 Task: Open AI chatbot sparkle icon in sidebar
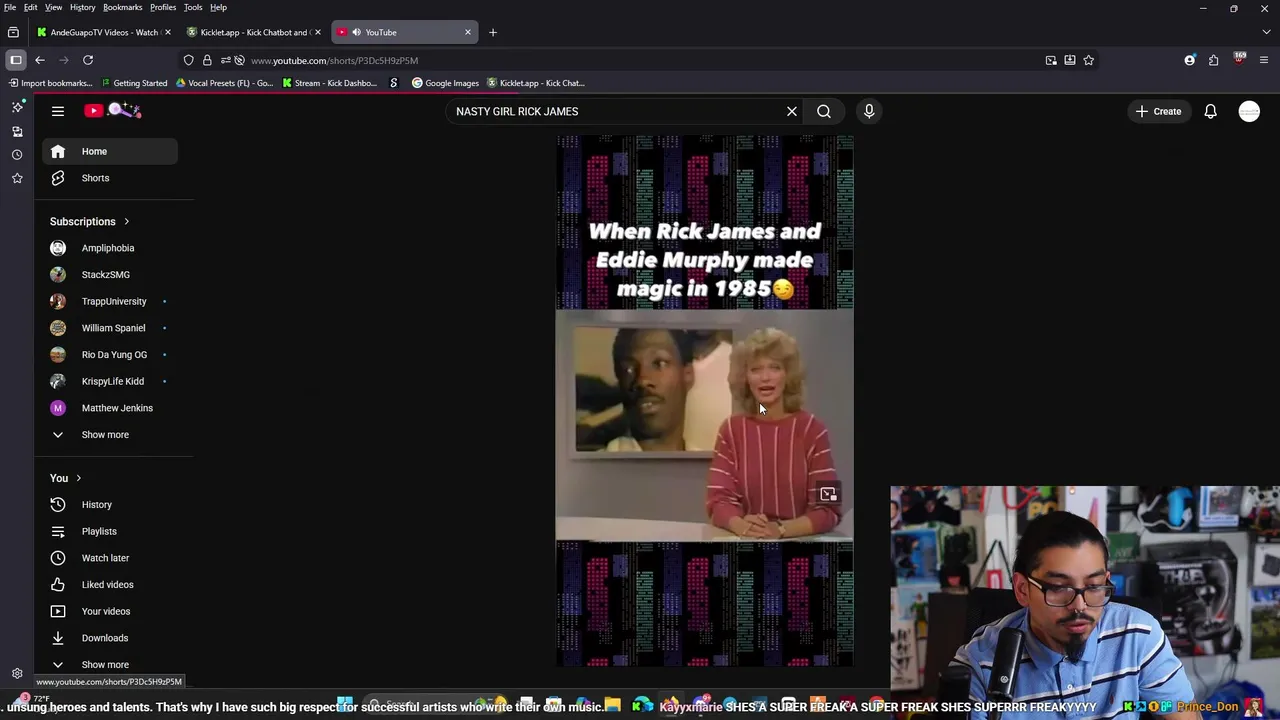coord(17,107)
